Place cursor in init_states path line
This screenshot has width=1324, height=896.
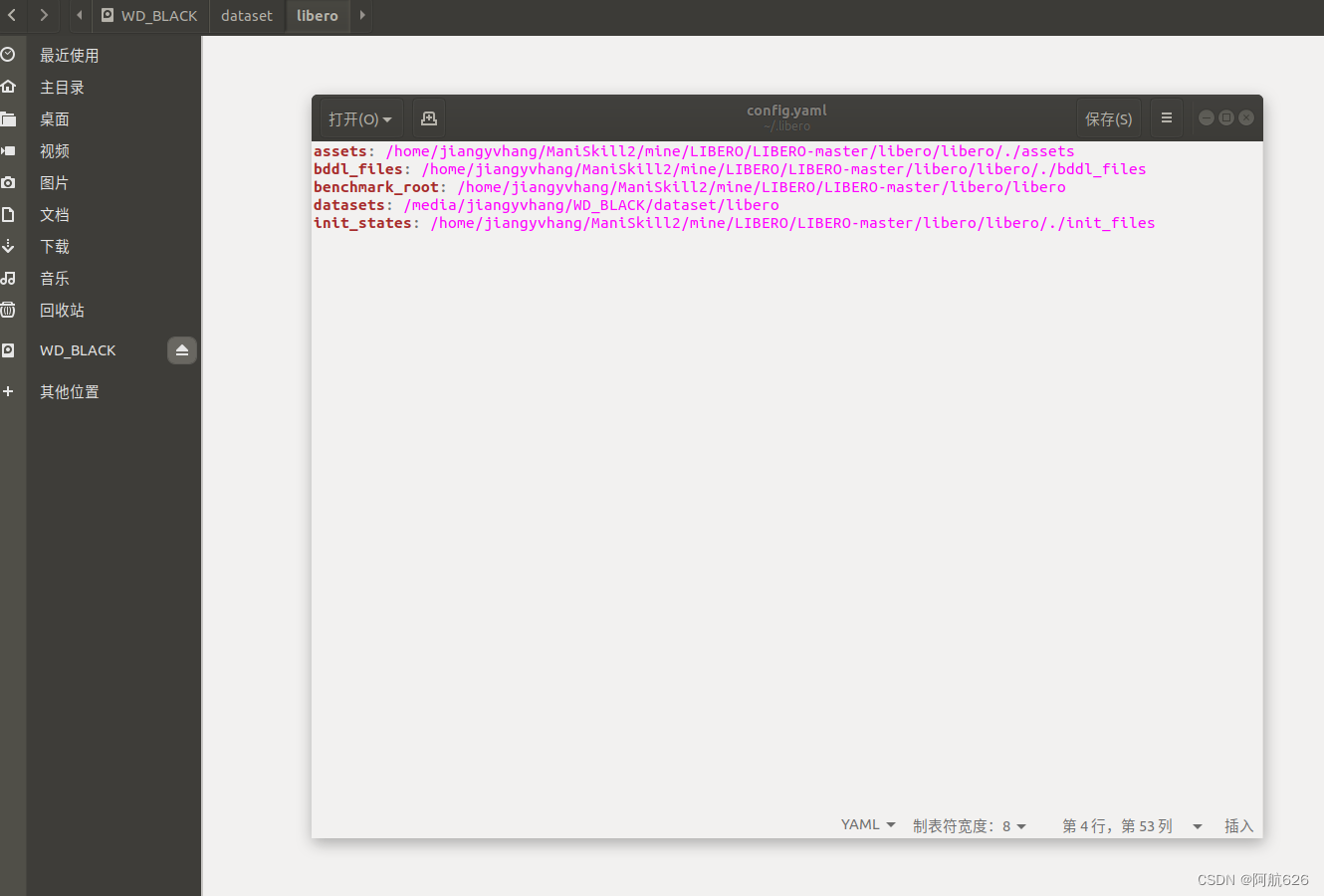point(792,223)
